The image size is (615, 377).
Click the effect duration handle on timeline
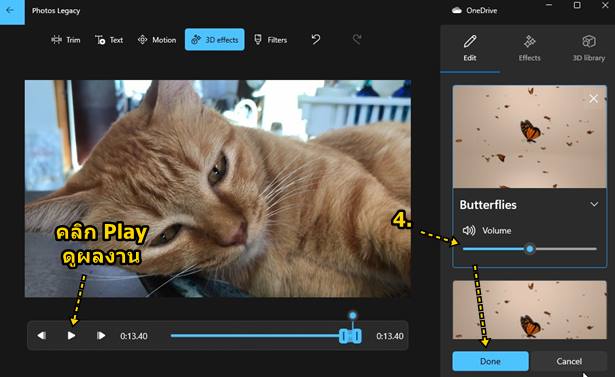click(350, 336)
